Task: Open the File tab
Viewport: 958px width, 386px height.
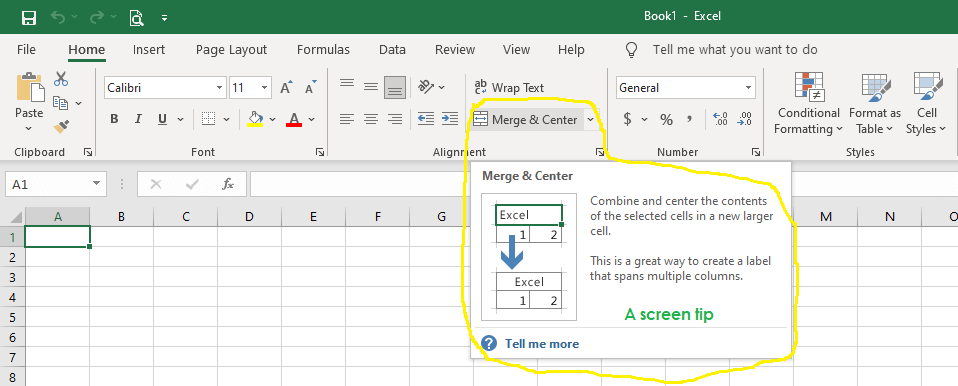Action: click(x=26, y=49)
